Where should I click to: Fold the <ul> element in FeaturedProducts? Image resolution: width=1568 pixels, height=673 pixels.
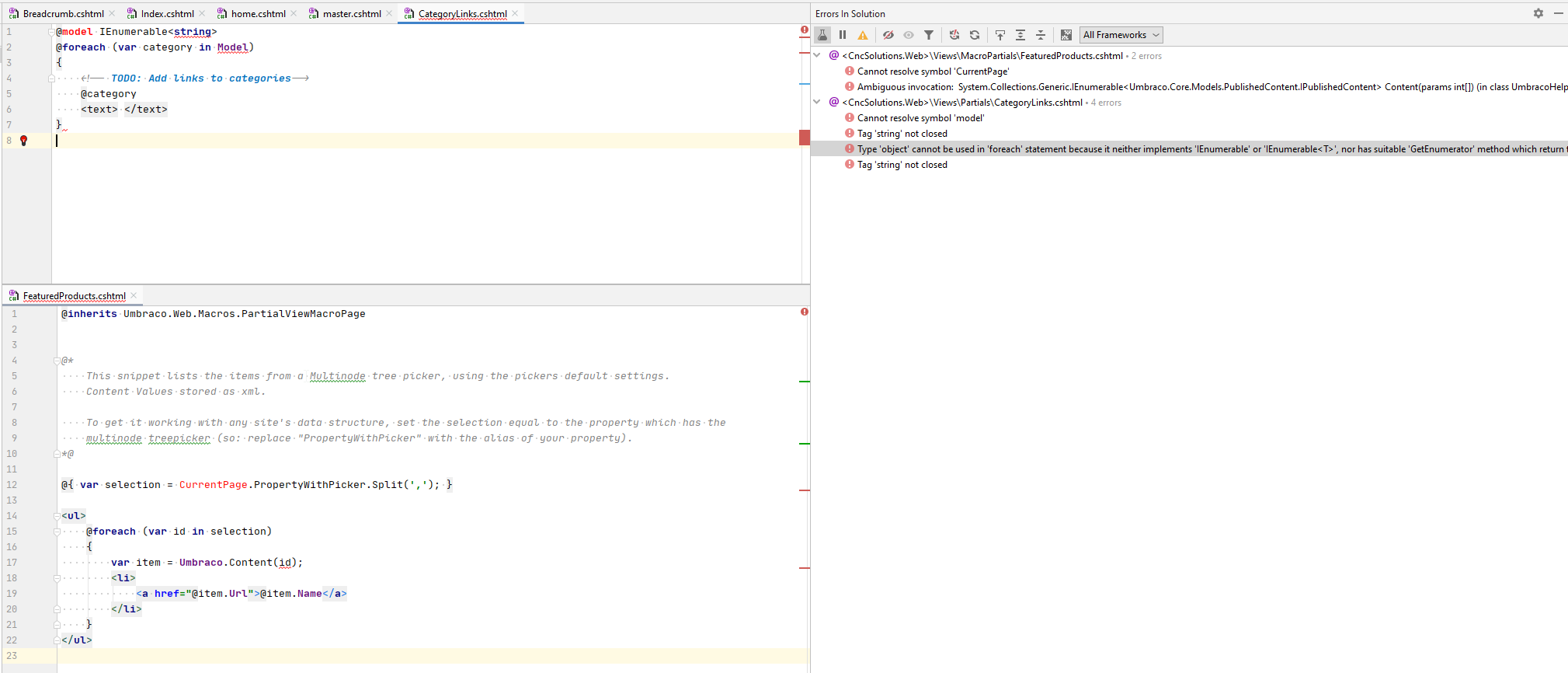57,516
